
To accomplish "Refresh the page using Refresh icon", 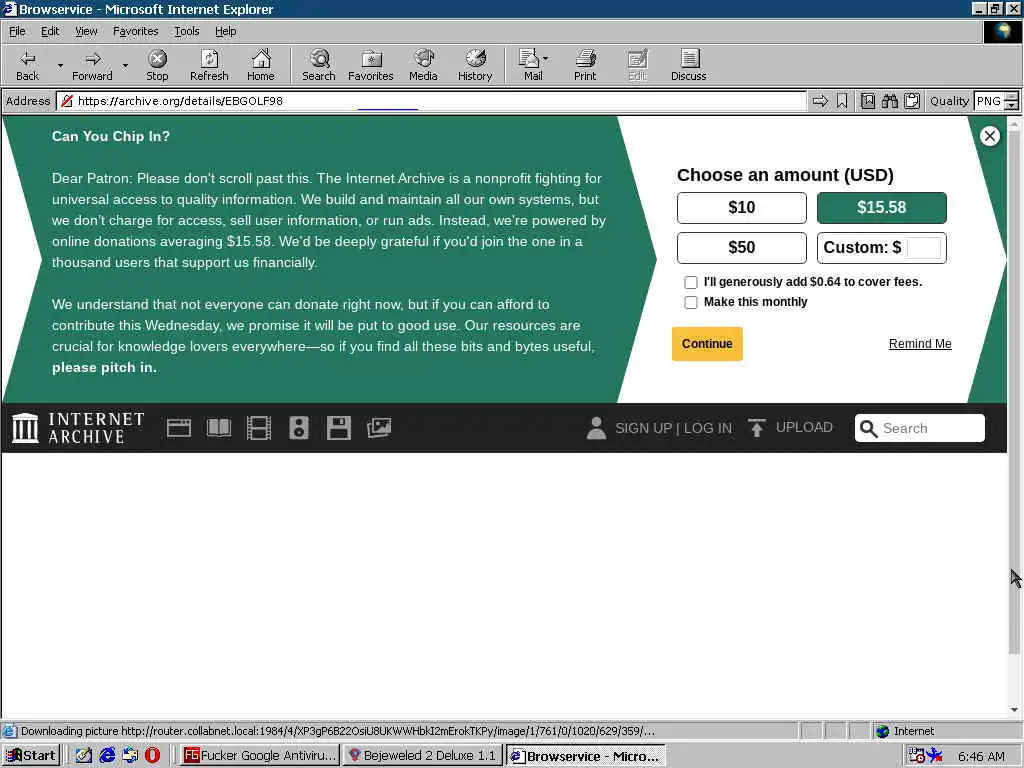I will 209,65.
